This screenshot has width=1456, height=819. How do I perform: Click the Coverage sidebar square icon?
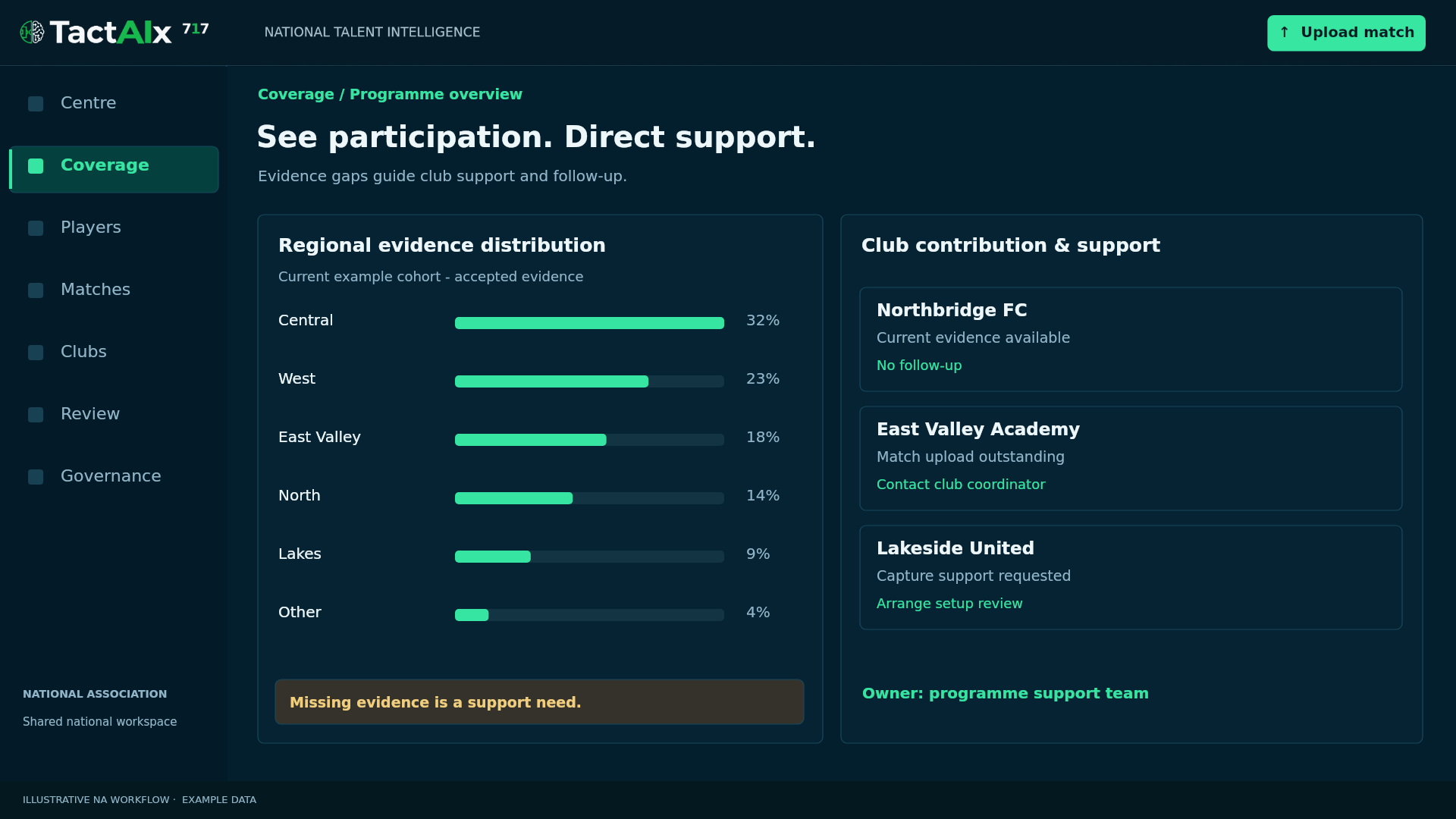(36, 166)
